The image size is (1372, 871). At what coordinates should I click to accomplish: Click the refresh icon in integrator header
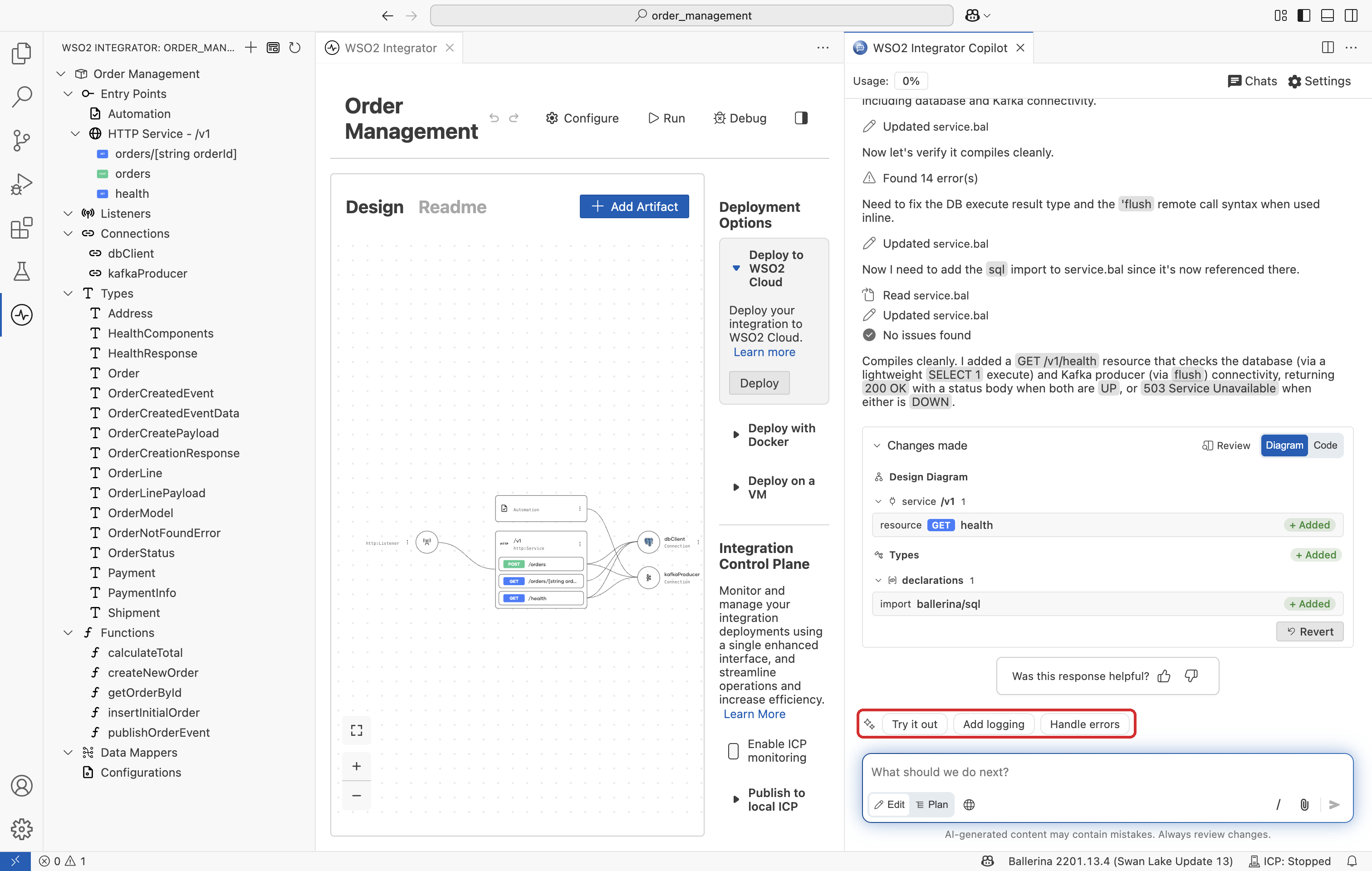[x=294, y=47]
